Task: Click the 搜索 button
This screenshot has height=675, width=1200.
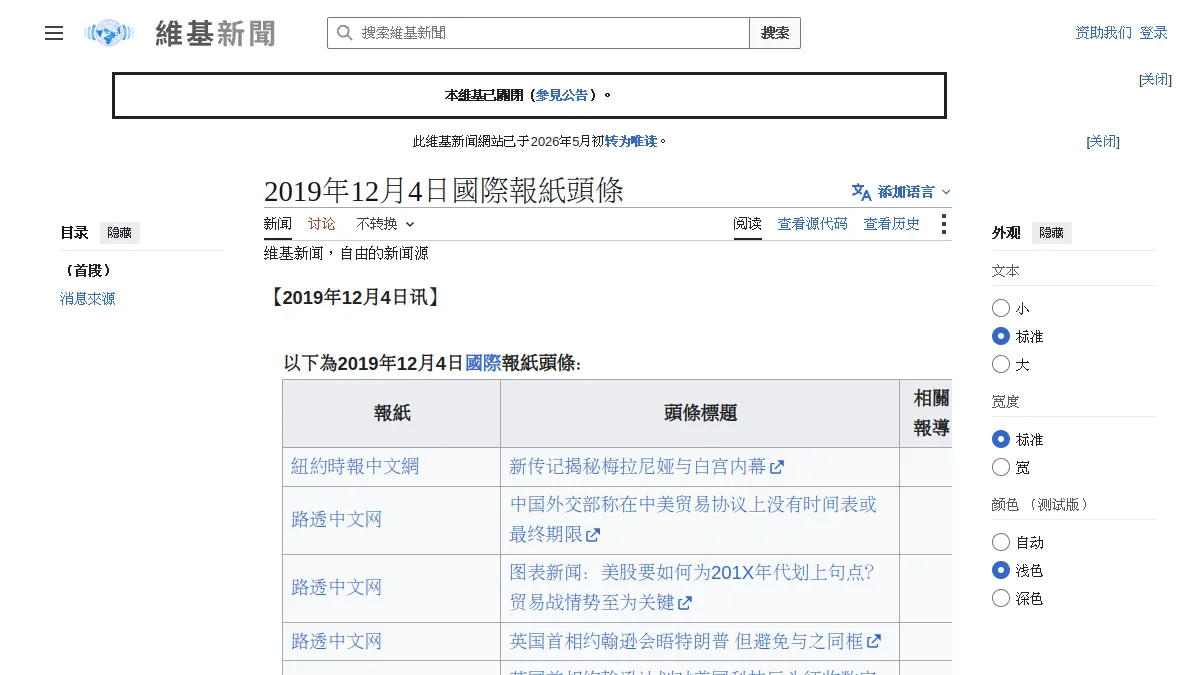Action: click(775, 33)
